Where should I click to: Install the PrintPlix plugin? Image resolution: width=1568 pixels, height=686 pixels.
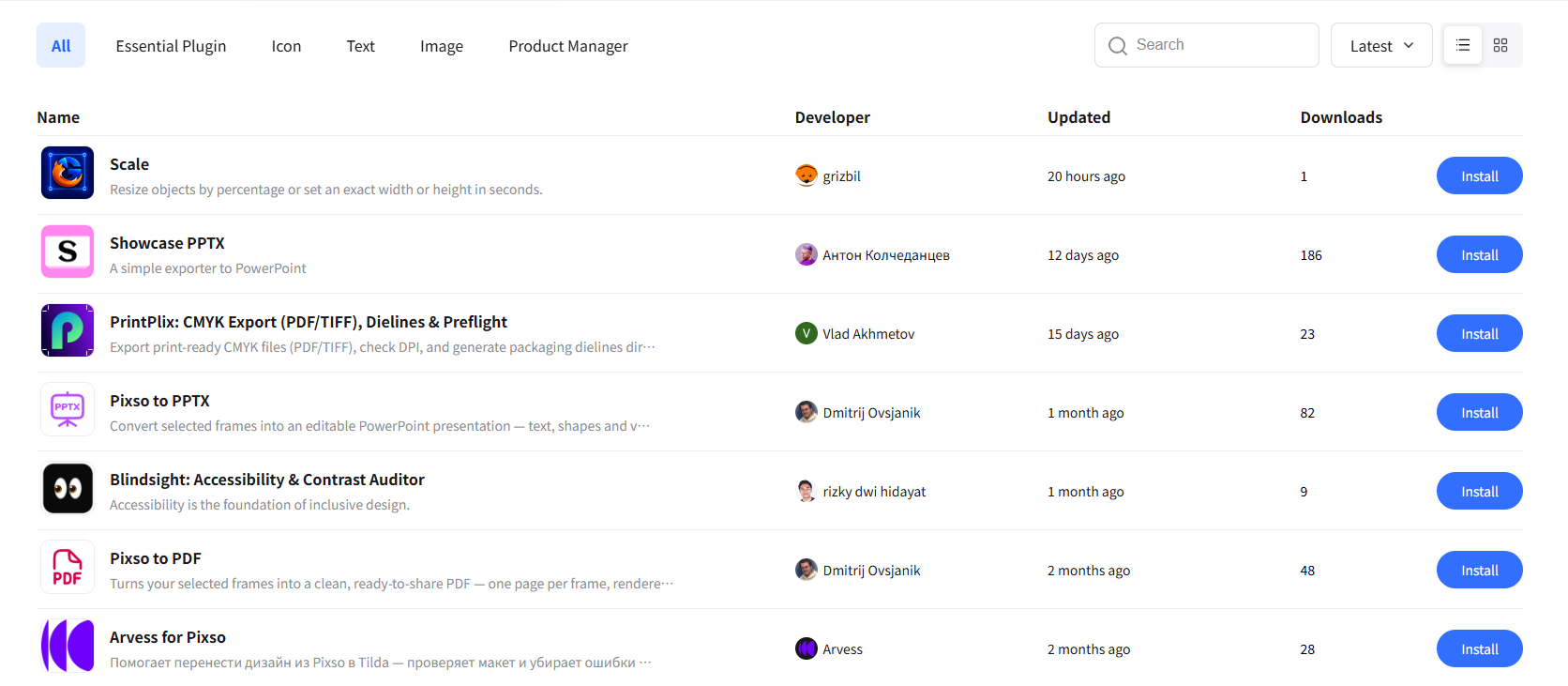1480,333
